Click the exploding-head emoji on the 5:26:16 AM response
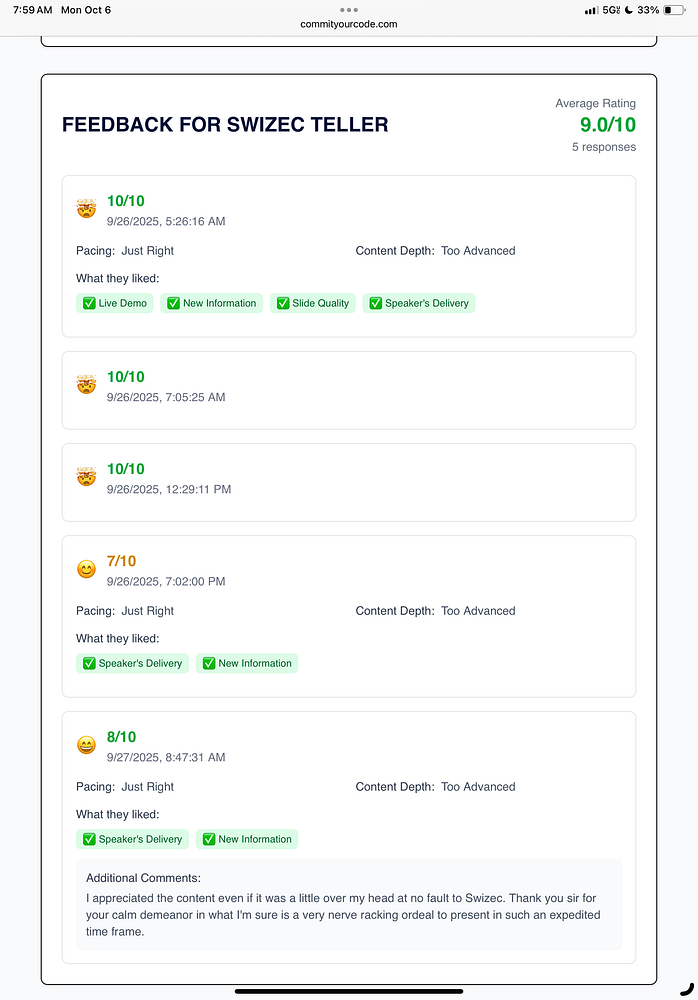698x1000 pixels. tap(86, 209)
